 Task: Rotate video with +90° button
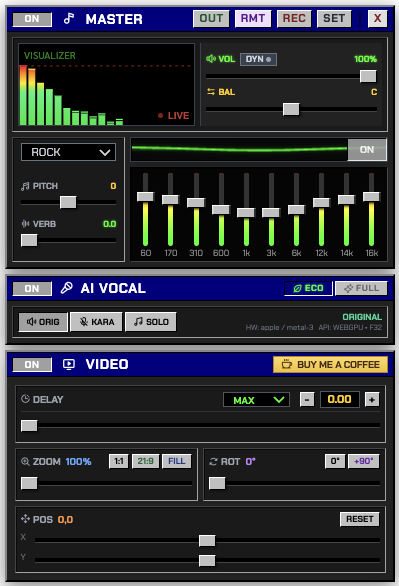point(364,461)
